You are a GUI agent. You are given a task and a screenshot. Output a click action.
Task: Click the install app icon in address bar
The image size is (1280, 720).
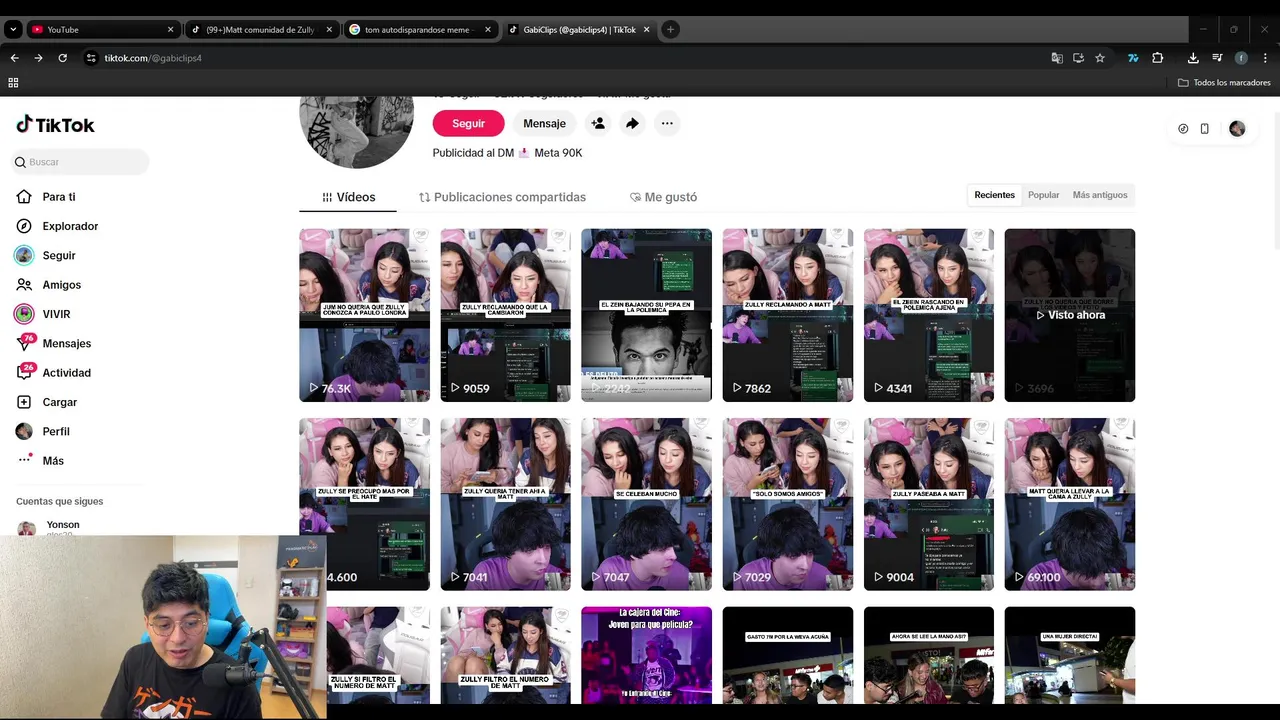pyautogui.click(x=1078, y=58)
